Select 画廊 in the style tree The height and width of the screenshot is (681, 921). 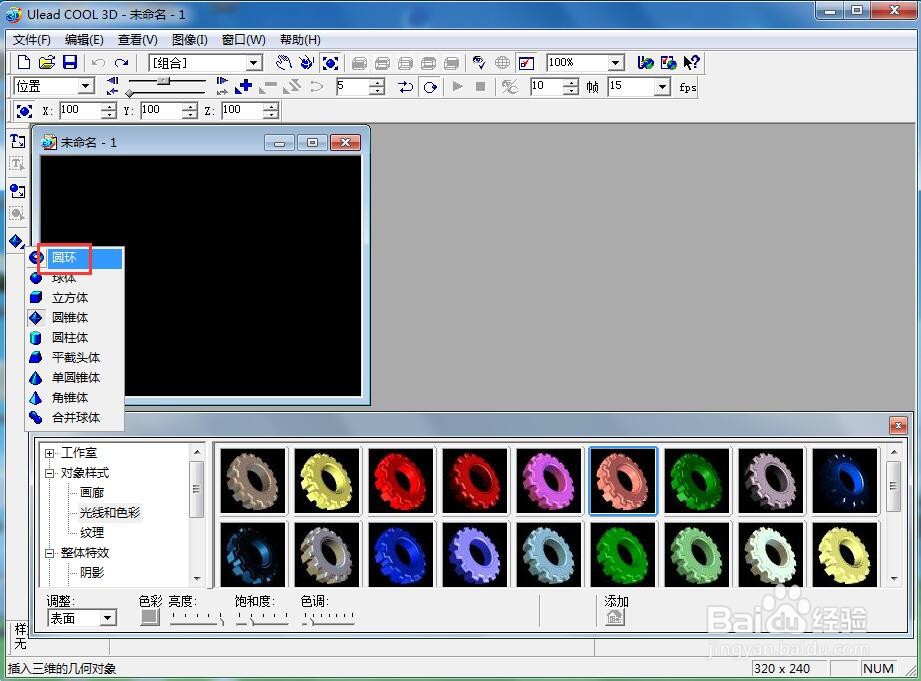coord(92,492)
